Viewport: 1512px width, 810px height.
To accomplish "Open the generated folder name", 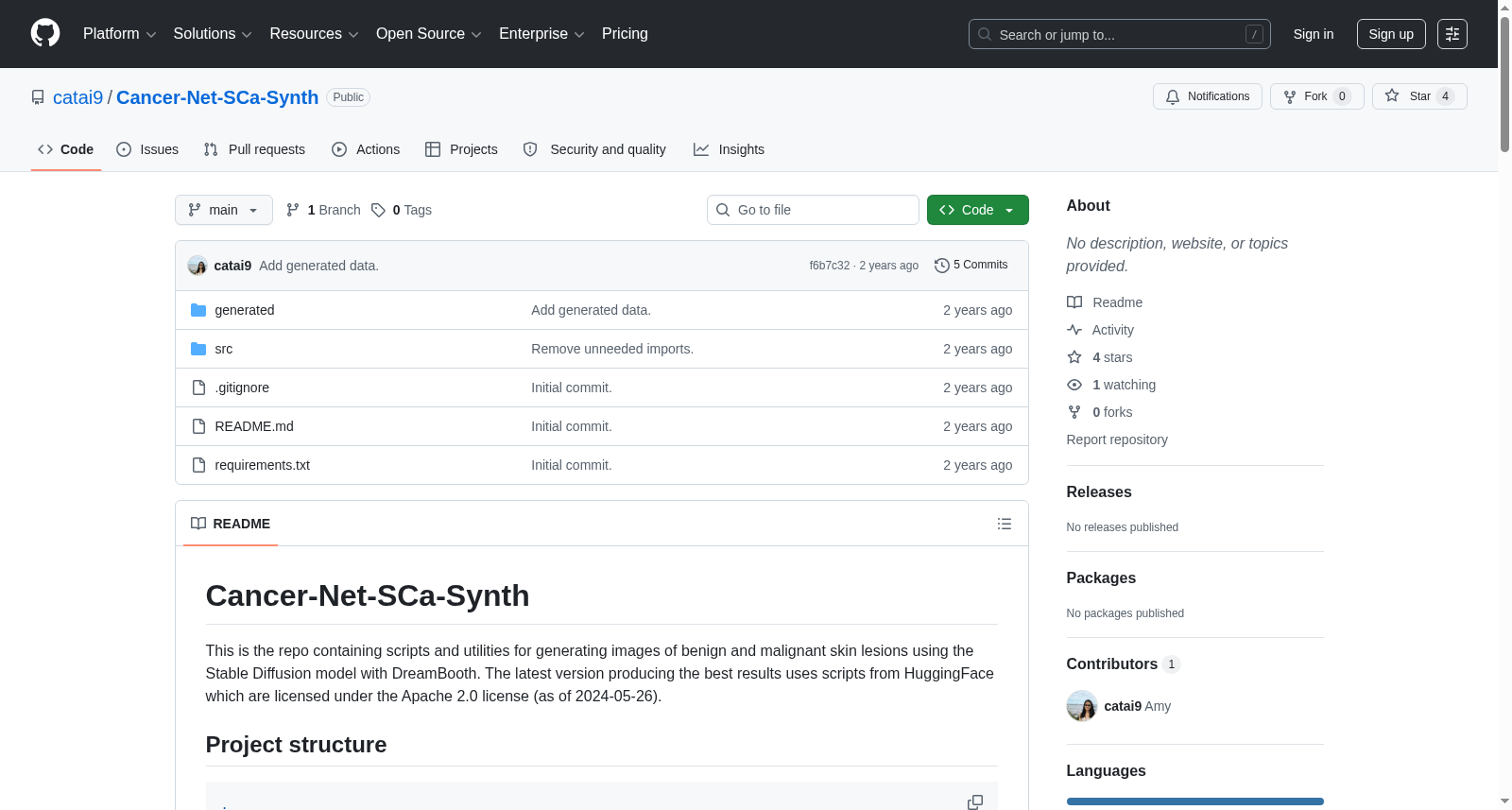I will point(245,310).
